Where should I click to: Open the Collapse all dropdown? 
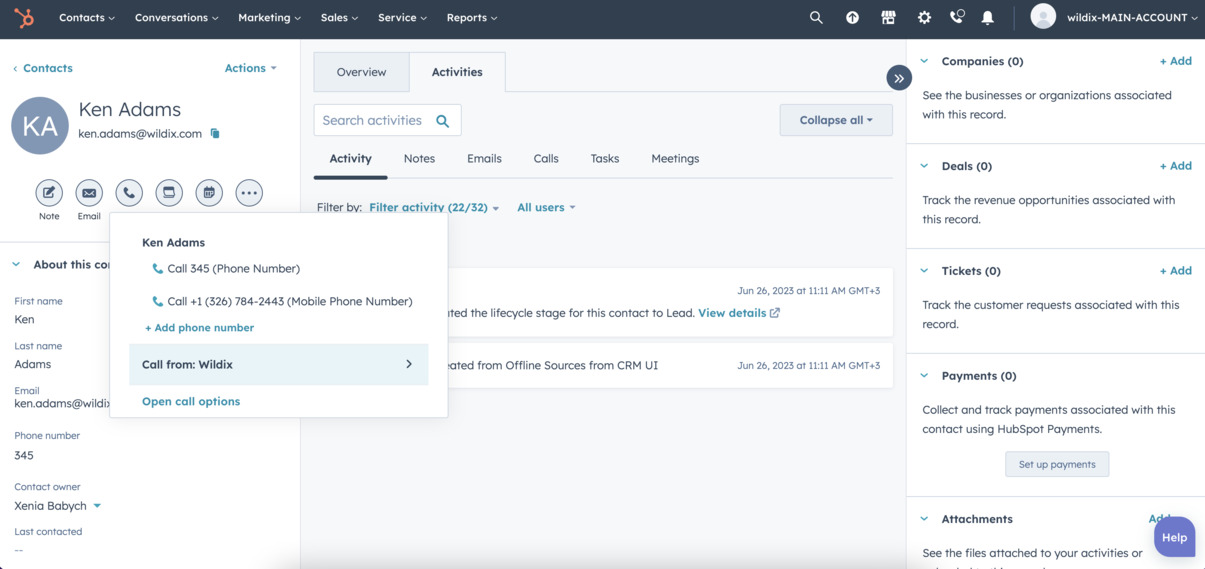(x=835, y=120)
